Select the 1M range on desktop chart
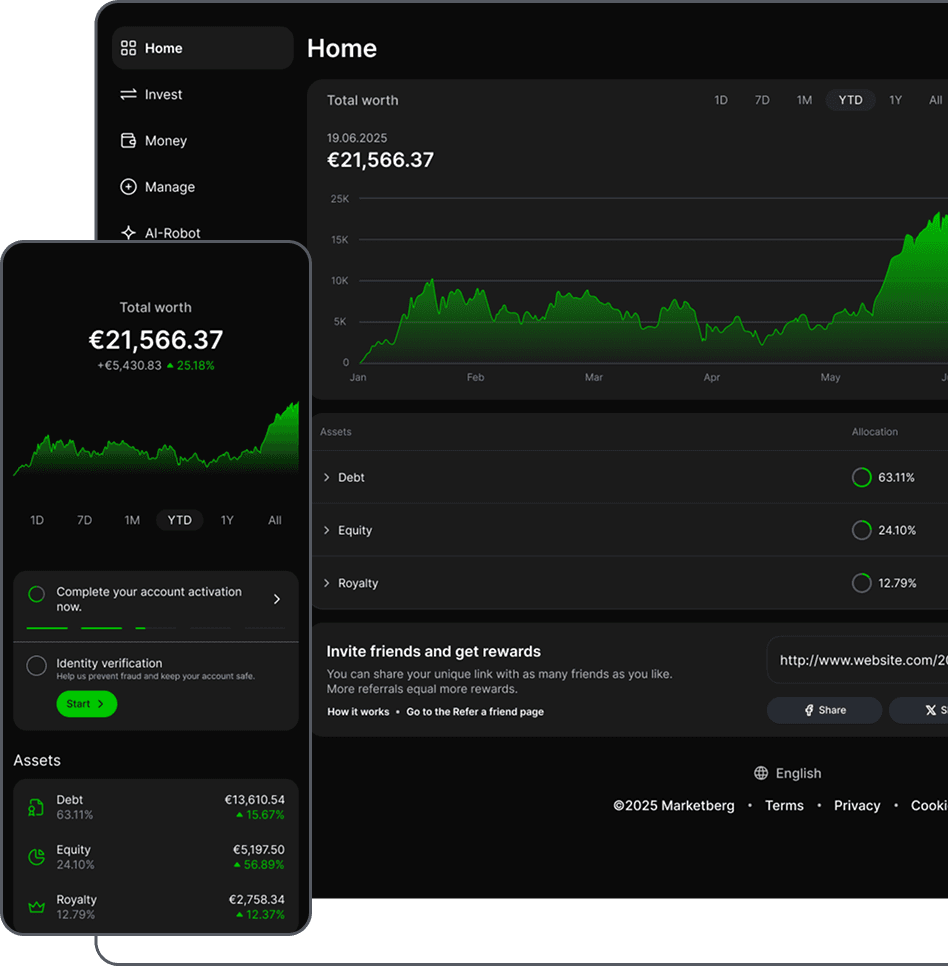Screen dimensions: 948x966 coord(804,100)
